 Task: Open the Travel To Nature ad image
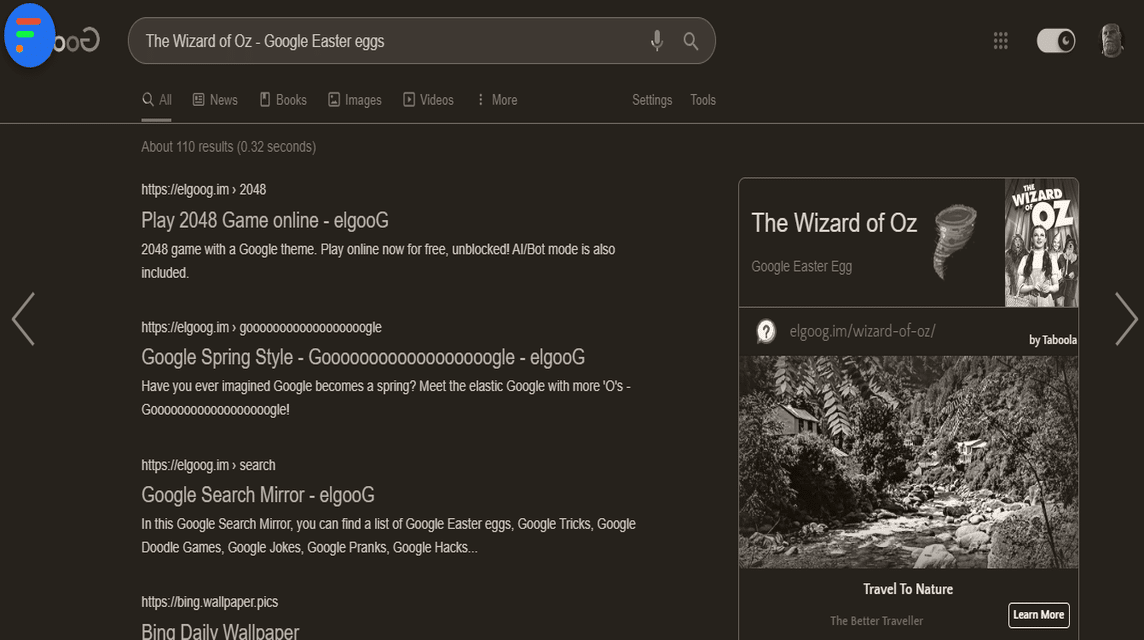click(908, 462)
